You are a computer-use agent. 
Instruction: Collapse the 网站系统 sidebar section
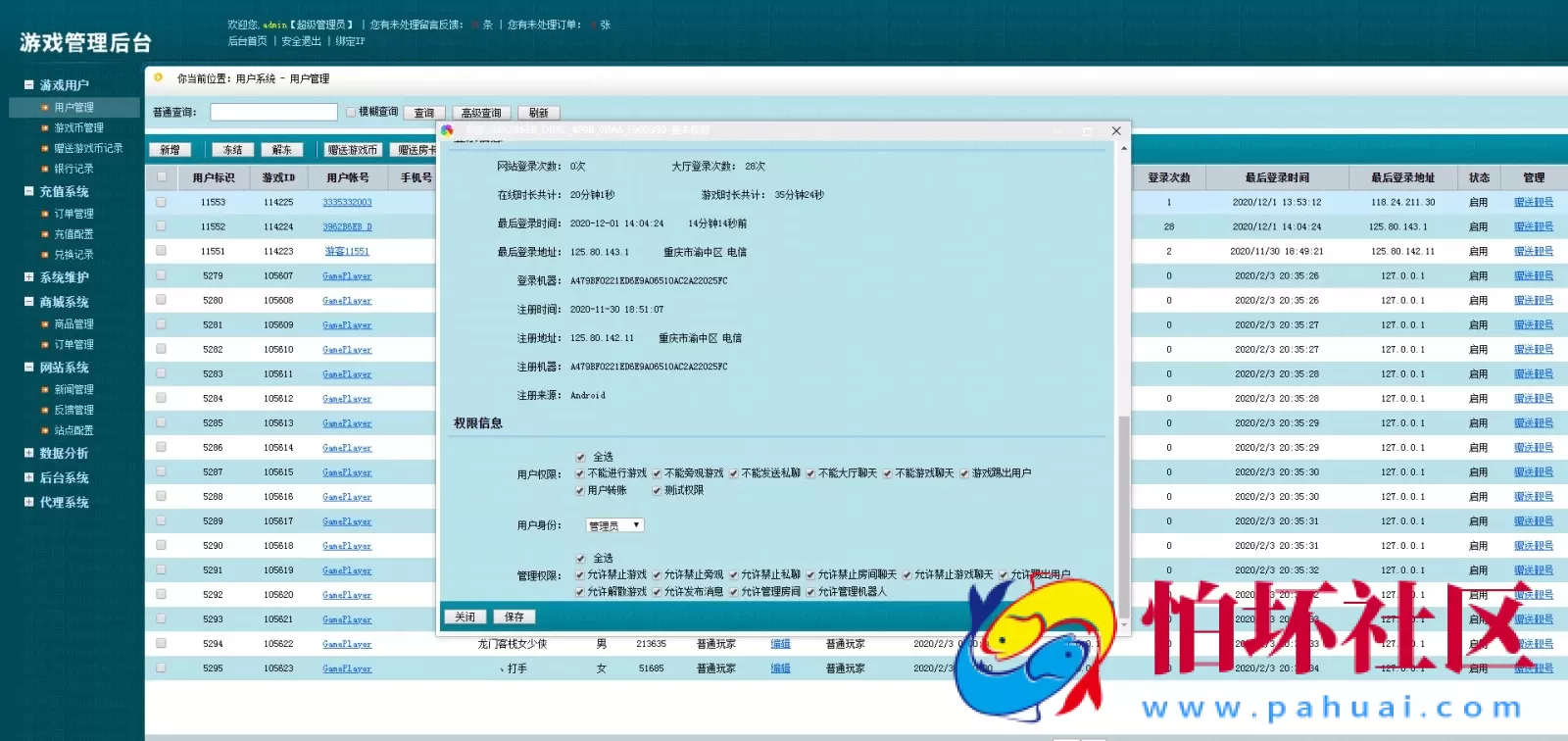pos(29,368)
